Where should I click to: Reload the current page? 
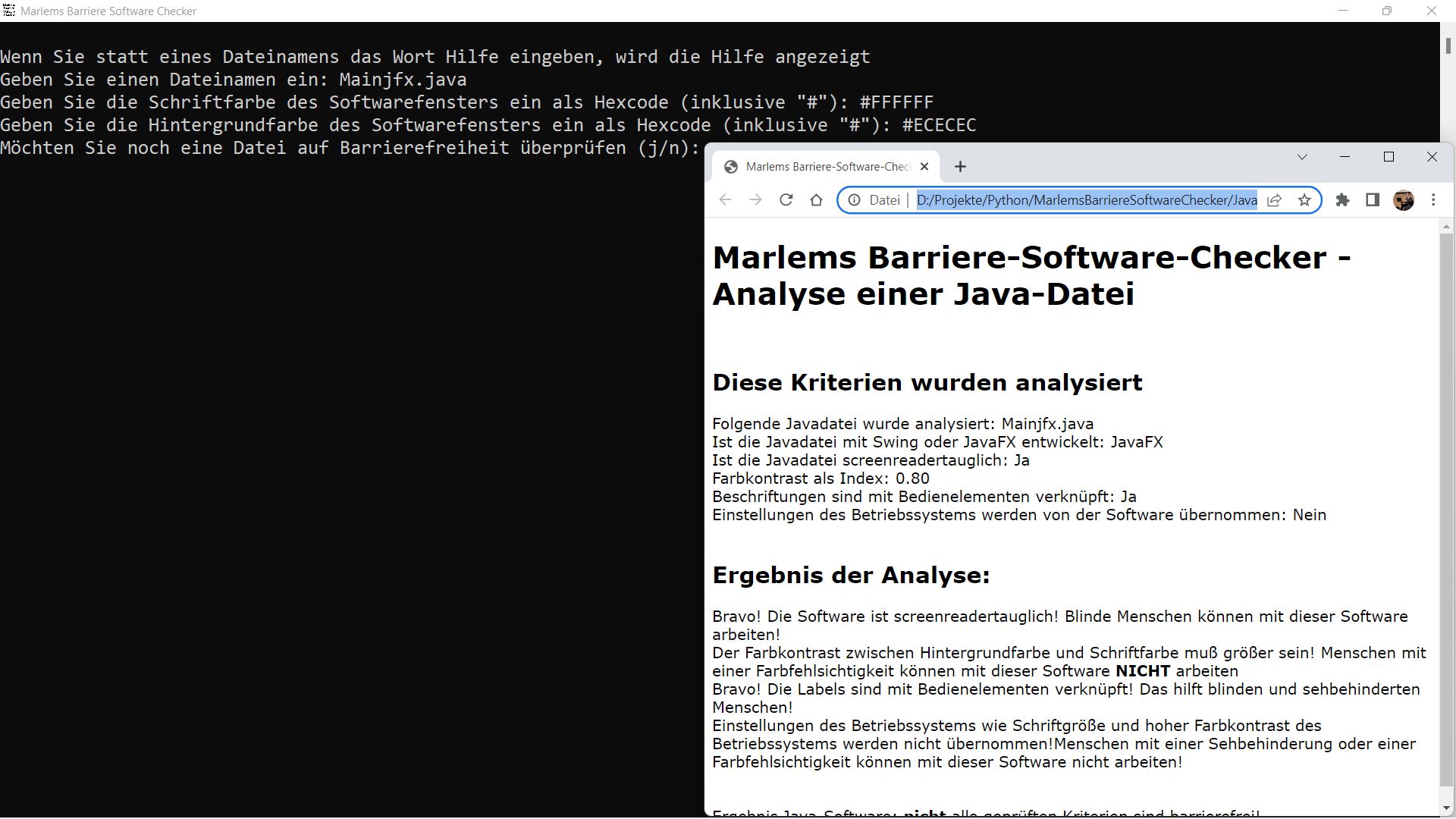tap(786, 199)
